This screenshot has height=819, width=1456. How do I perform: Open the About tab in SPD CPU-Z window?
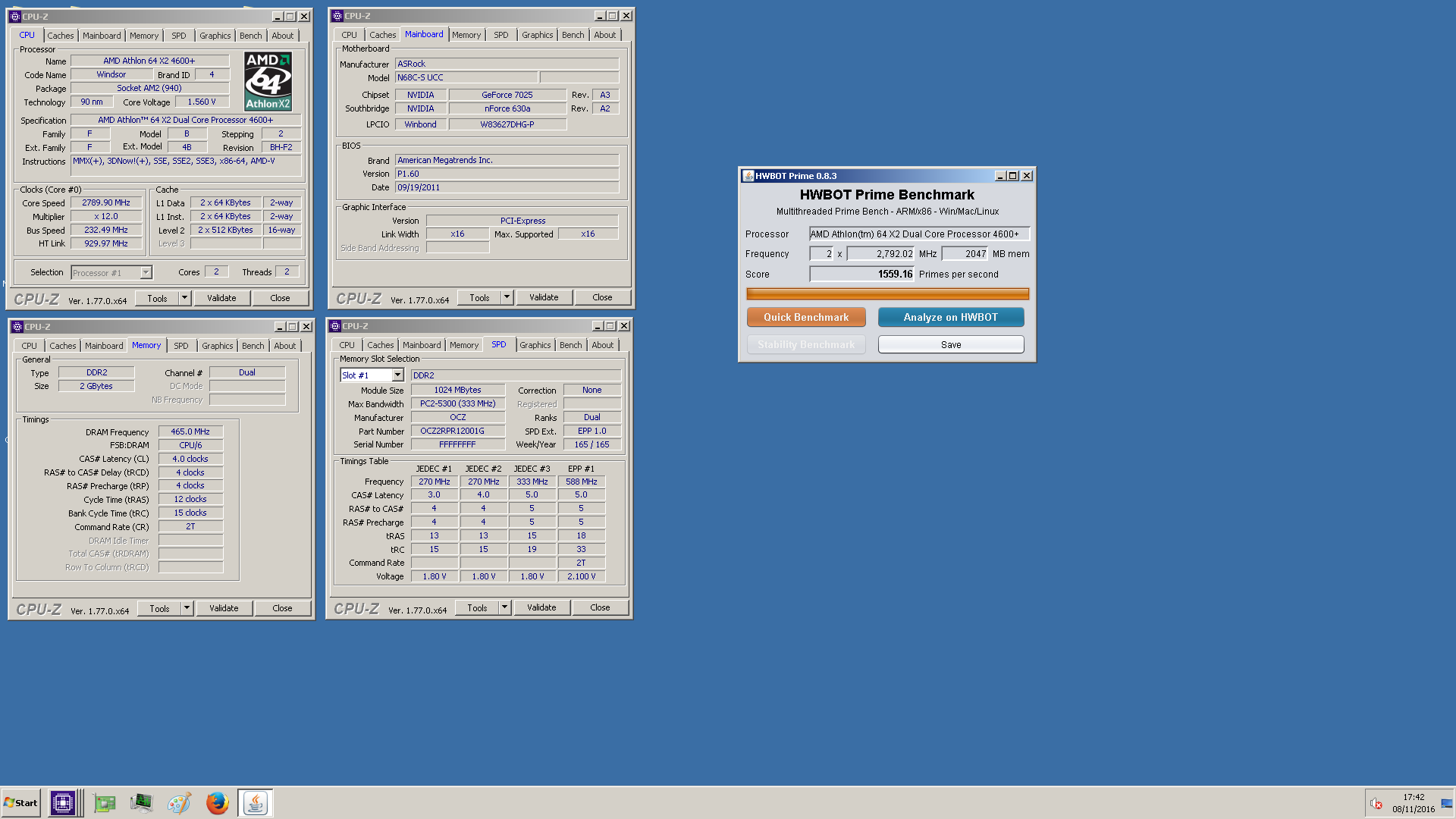tap(603, 345)
